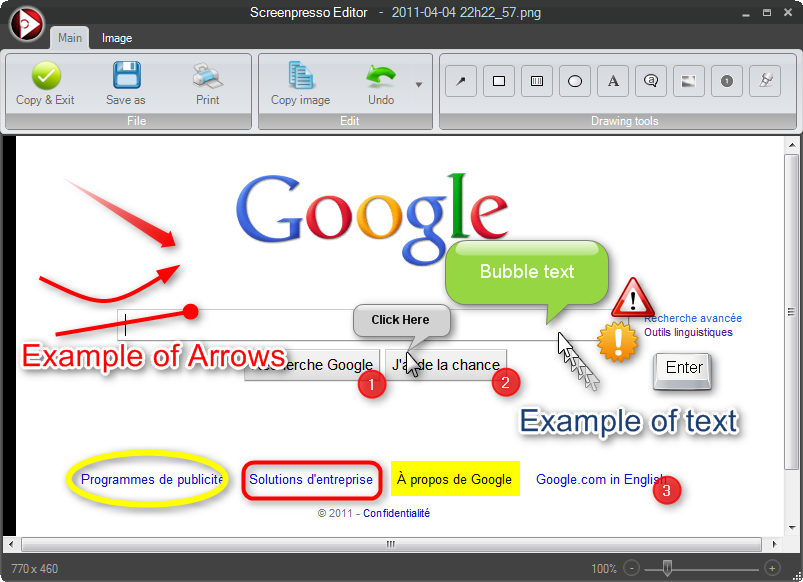This screenshot has width=803, height=582.
Task: Select the text tool A
Action: point(613,81)
